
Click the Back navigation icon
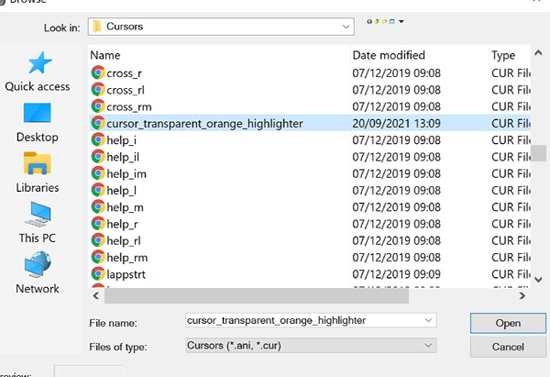[369, 21]
